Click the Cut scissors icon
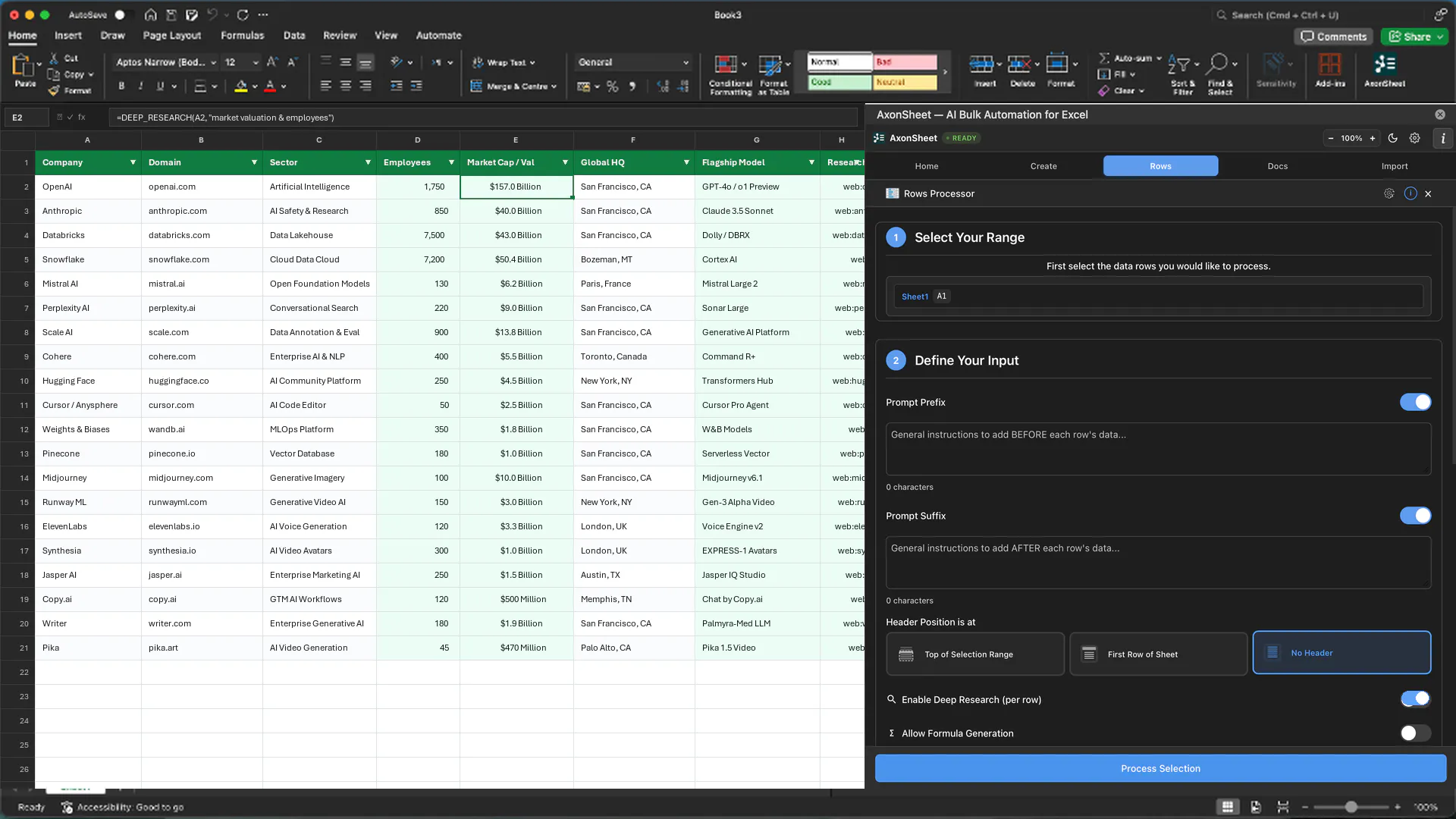 pyautogui.click(x=54, y=58)
